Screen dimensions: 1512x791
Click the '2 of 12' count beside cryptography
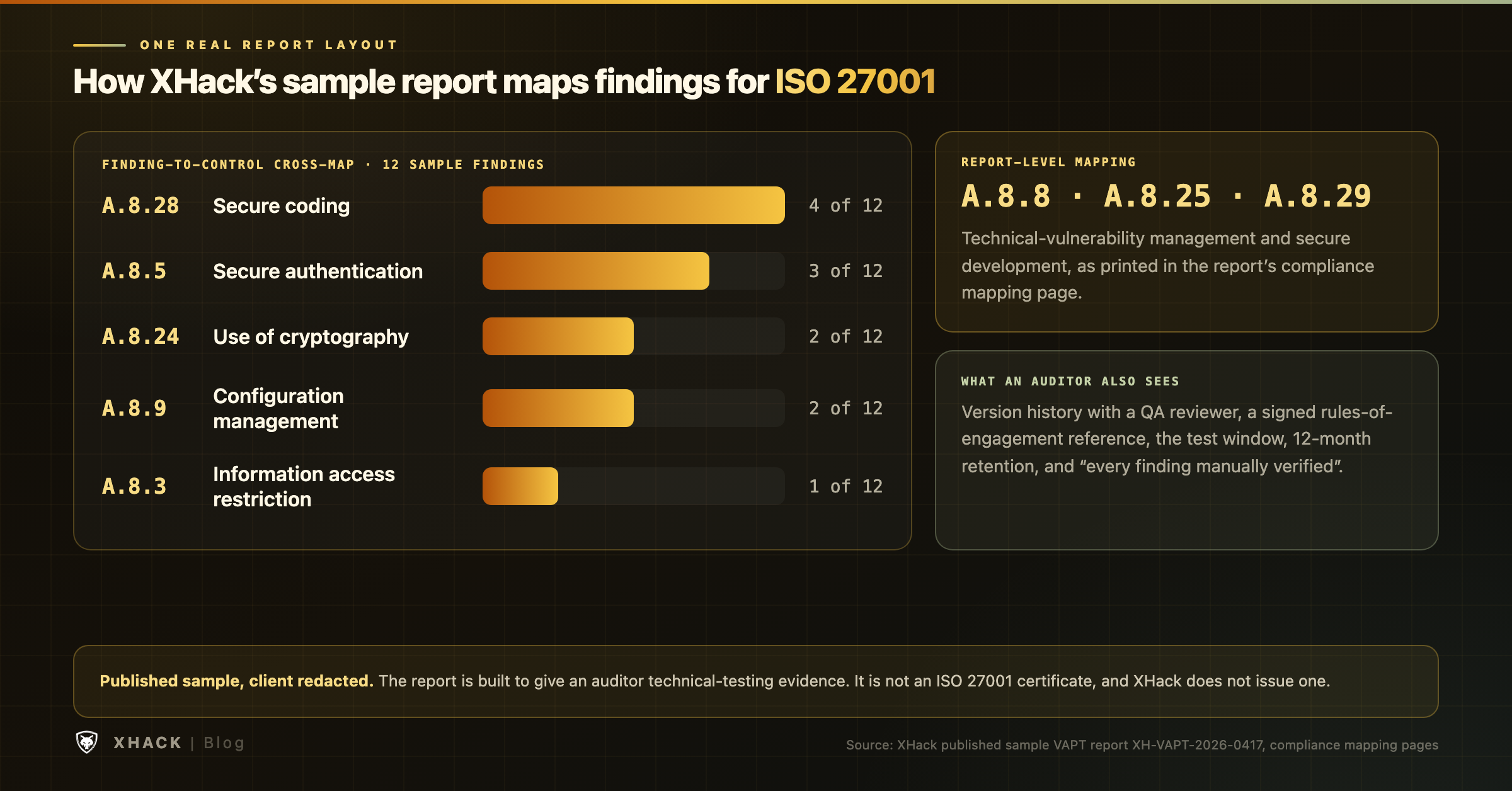tap(845, 336)
